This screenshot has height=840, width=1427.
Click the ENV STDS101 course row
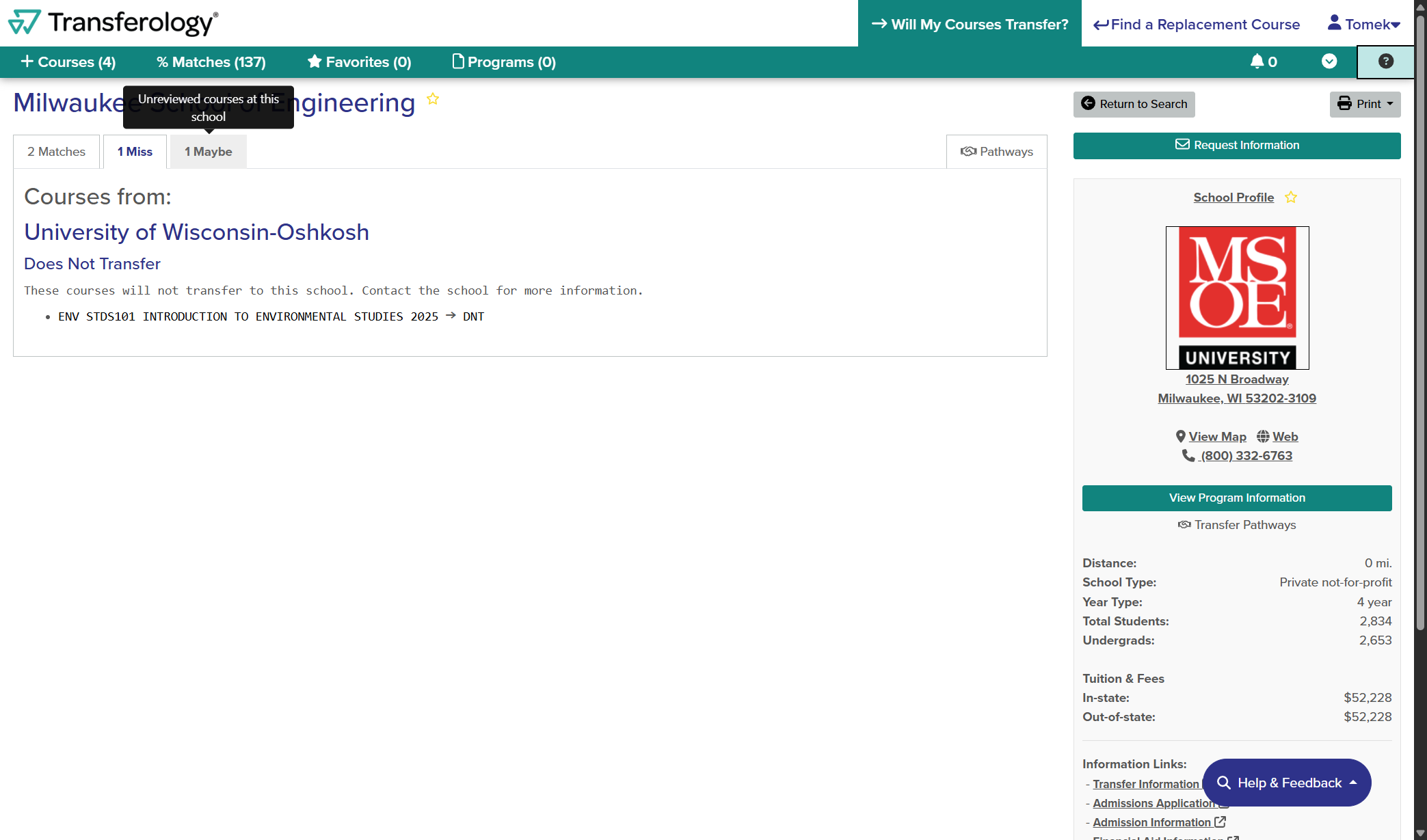[x=271, y=316]
